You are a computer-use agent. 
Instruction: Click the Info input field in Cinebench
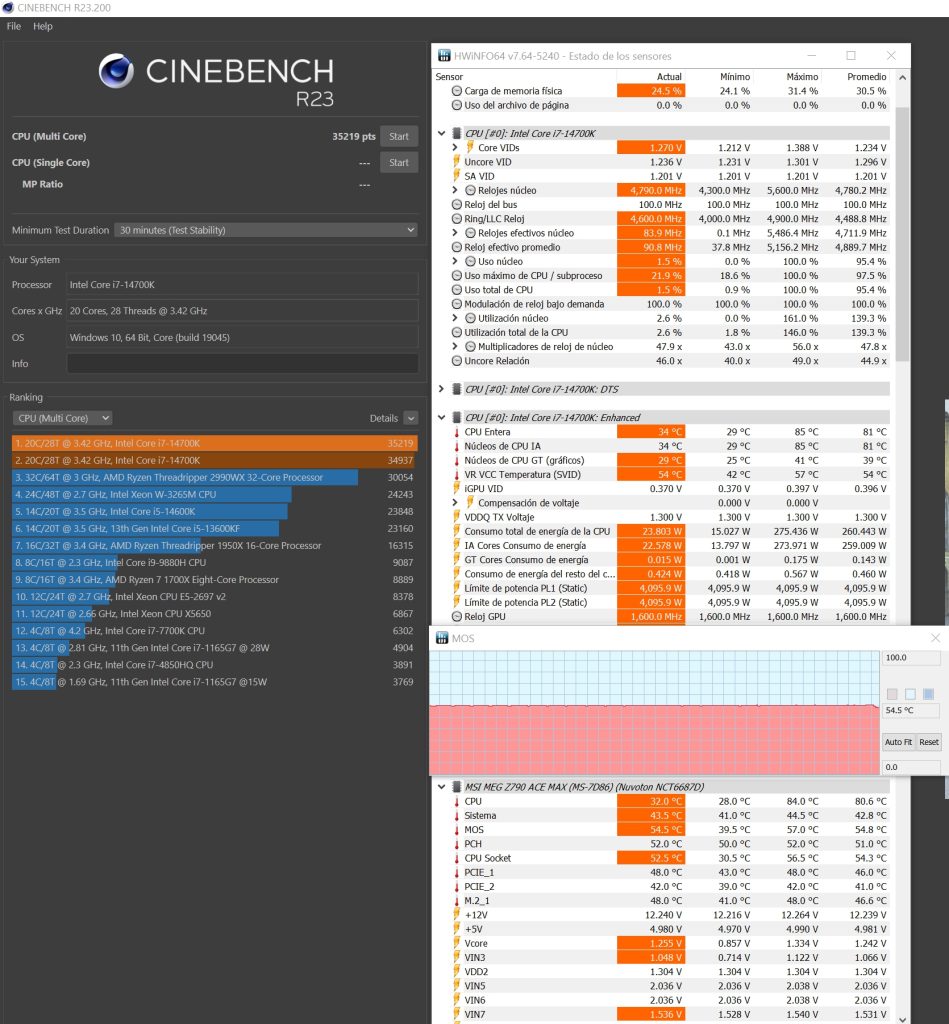coord(242,364)
